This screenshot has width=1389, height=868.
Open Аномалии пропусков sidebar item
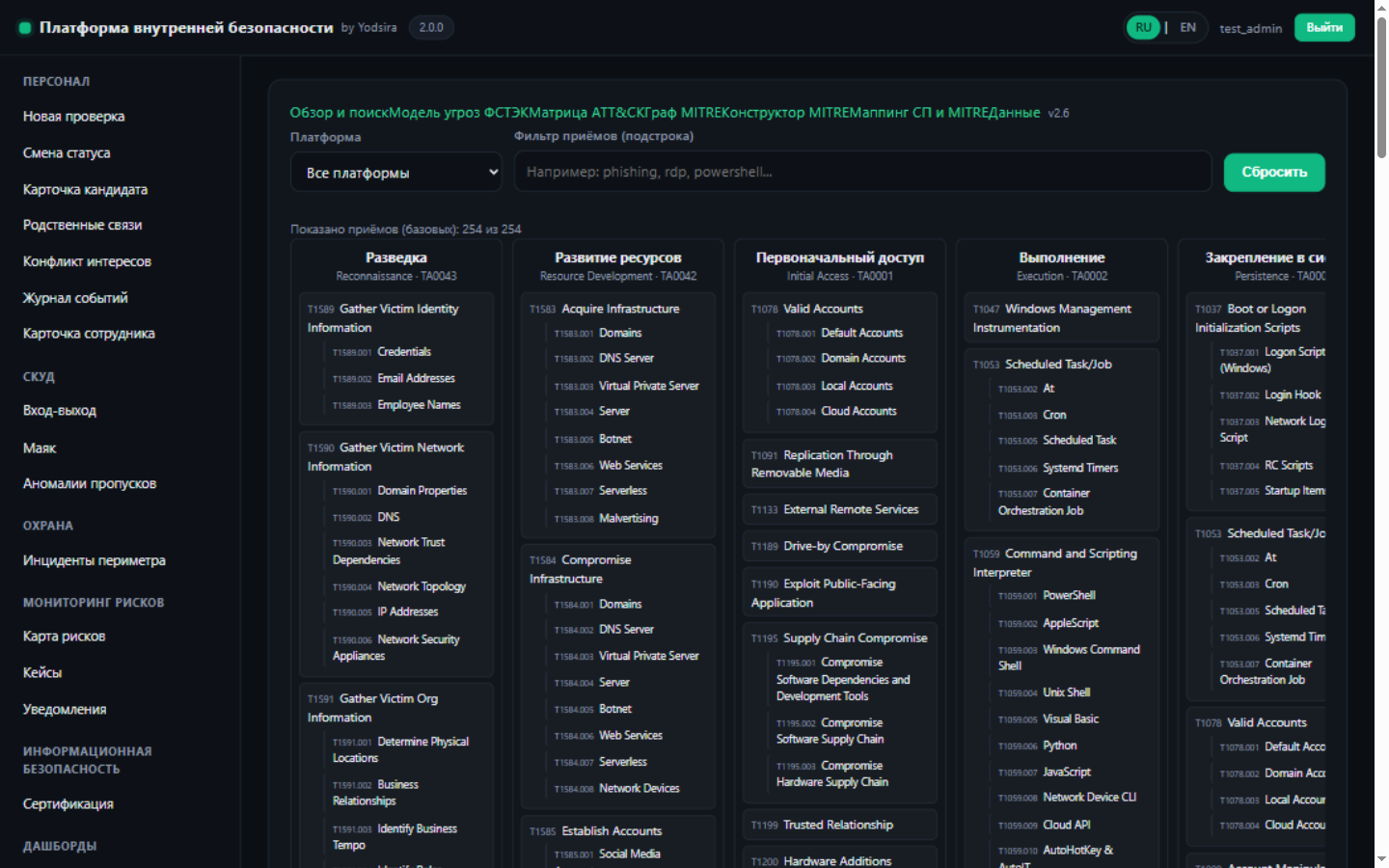point(90,484)
